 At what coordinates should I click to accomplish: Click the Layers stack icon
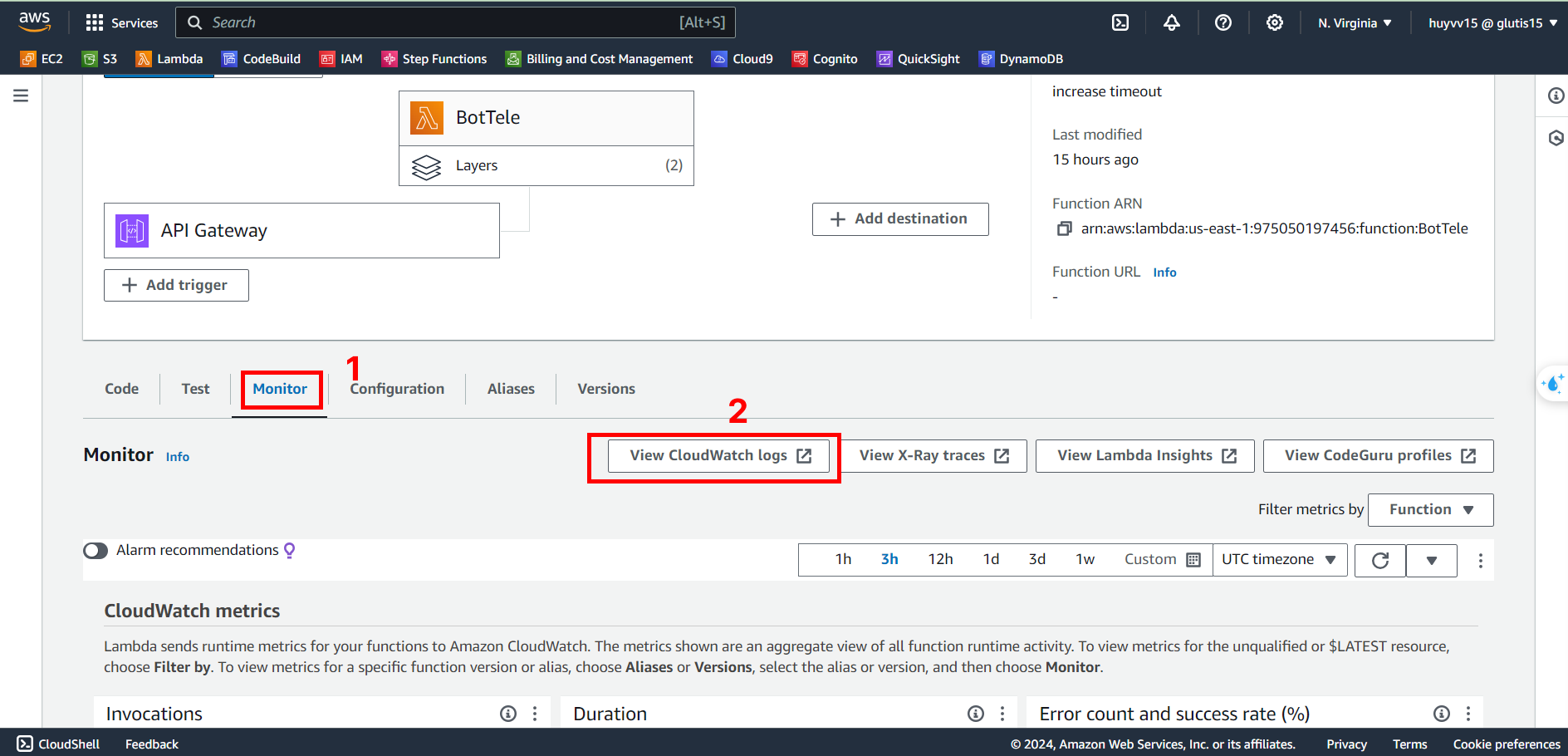point(426,166)
